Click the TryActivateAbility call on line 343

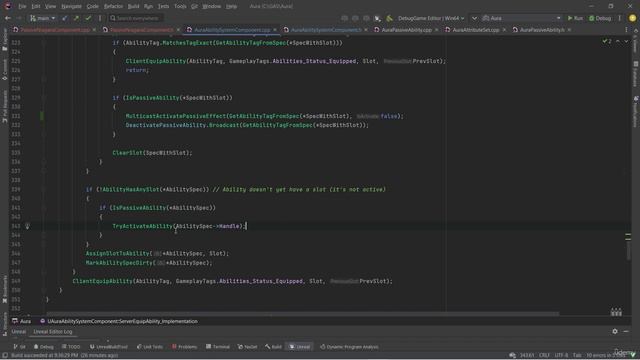[x=179, y=226]
